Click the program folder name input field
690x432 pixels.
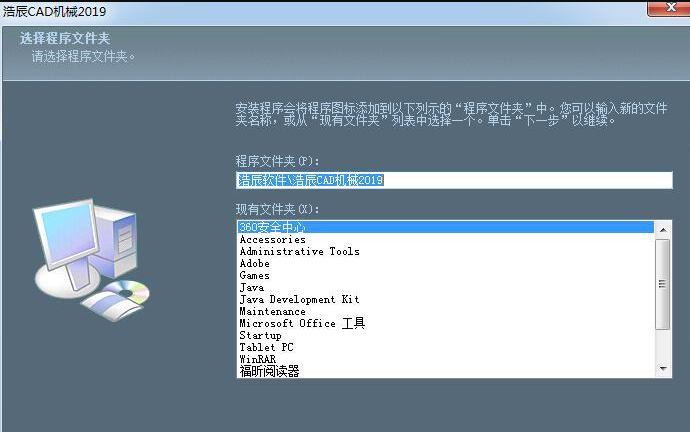tap(454, 180)
